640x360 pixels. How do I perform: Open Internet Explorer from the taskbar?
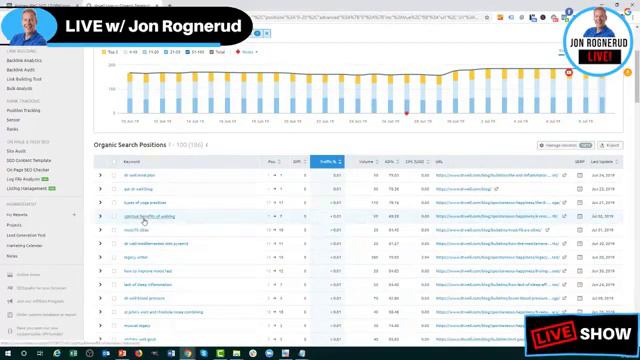coord(57,353)
